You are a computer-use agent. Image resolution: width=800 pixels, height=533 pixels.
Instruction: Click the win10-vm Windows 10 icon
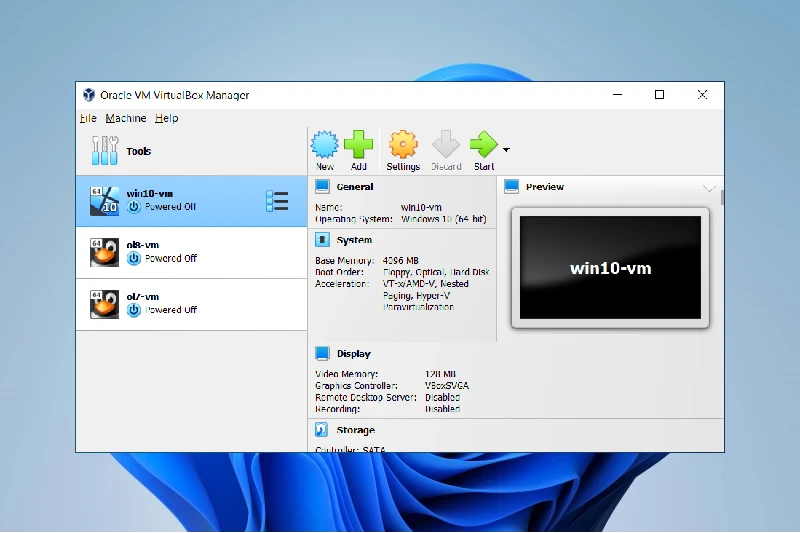click(104, 201)
